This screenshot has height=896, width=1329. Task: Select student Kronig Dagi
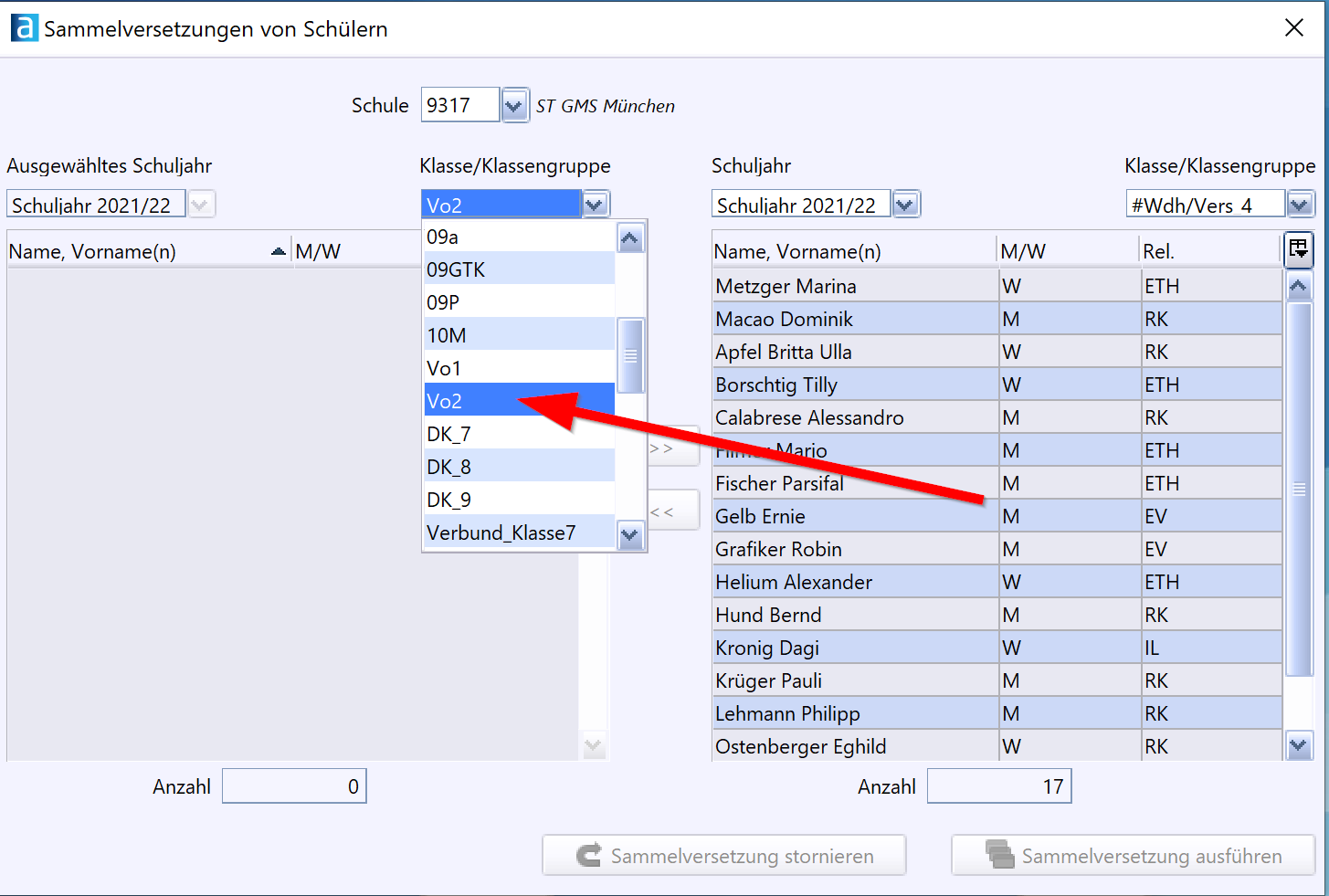coord(997,648)
